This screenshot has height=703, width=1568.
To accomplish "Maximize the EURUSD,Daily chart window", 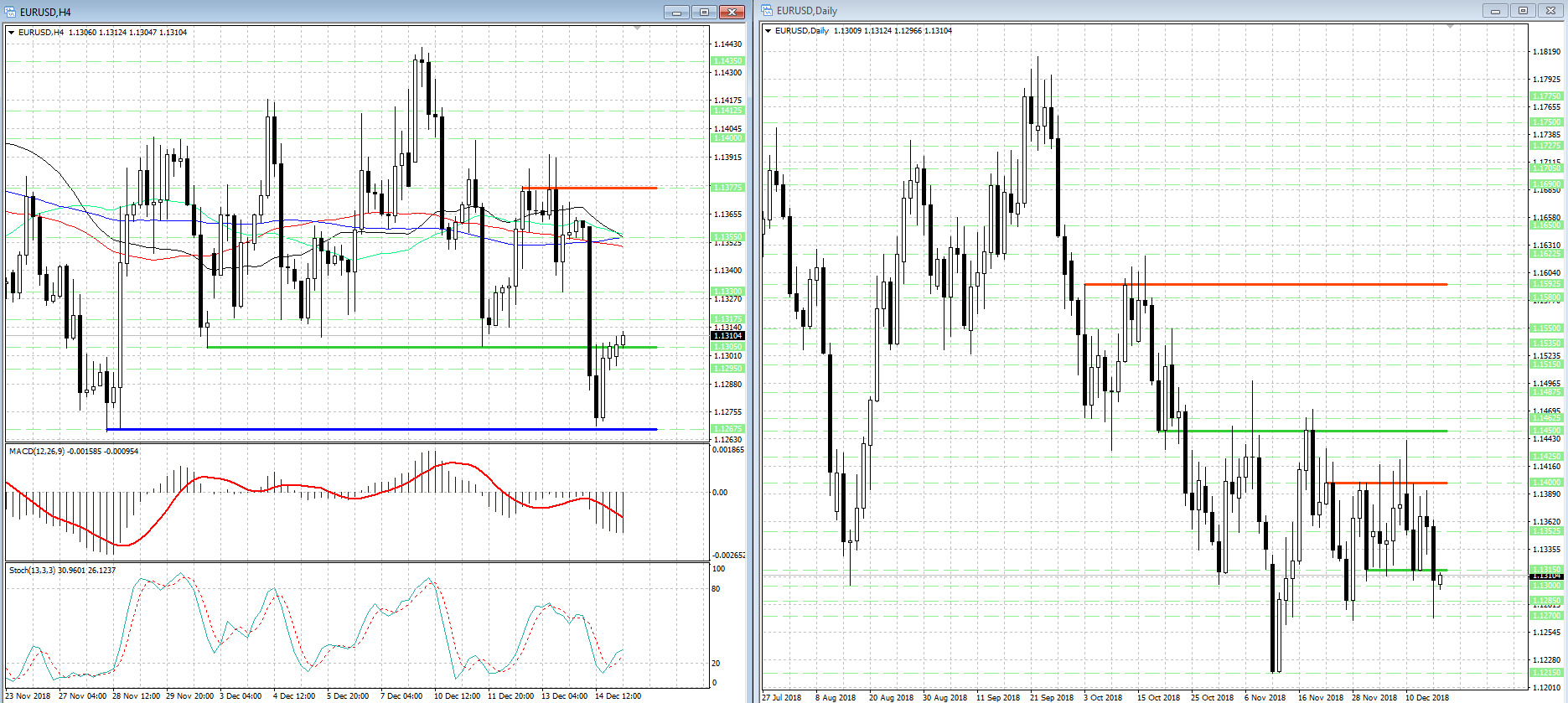I will click(x=1523, y=11).
